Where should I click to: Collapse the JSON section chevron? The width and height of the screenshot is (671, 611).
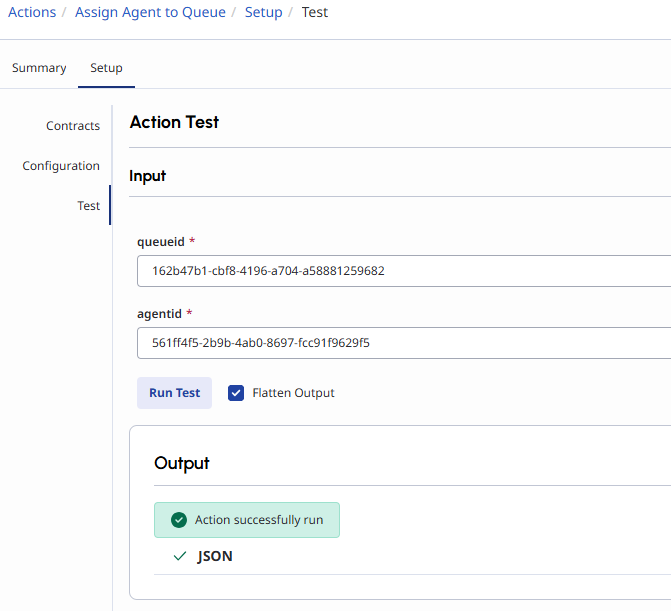tap(180, 556)
